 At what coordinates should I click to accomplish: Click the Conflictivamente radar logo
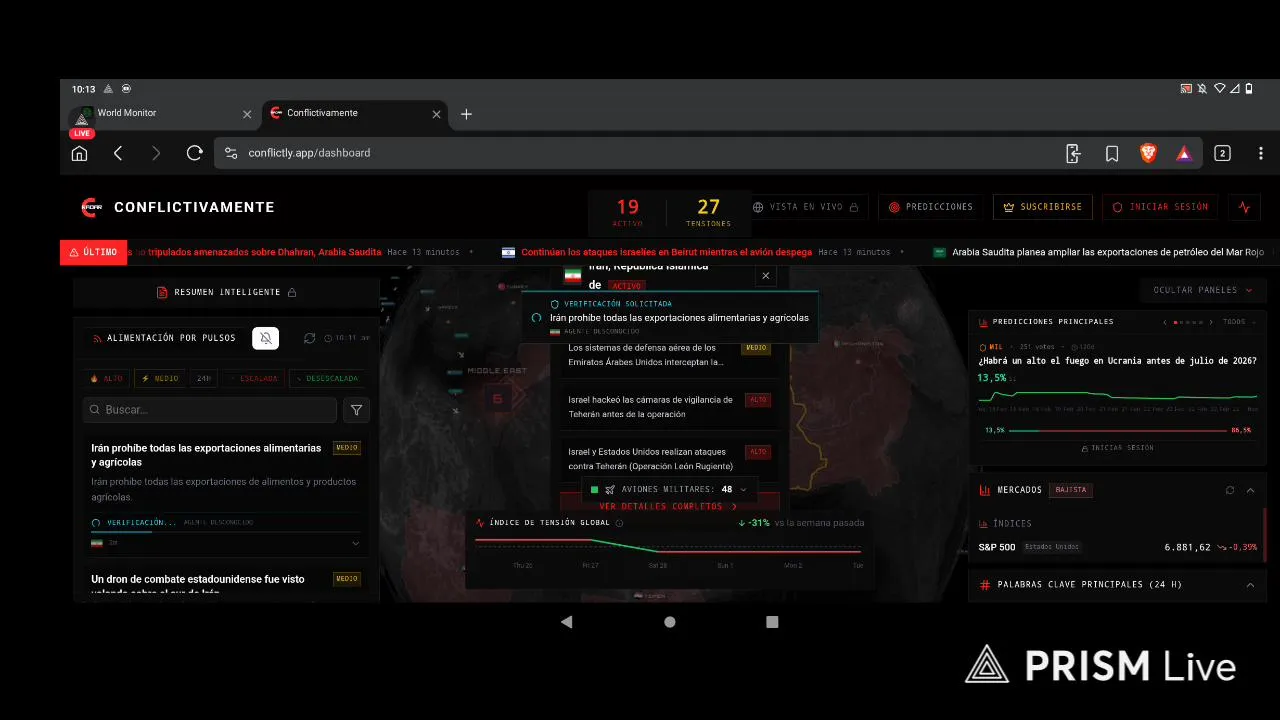(91, 207)
